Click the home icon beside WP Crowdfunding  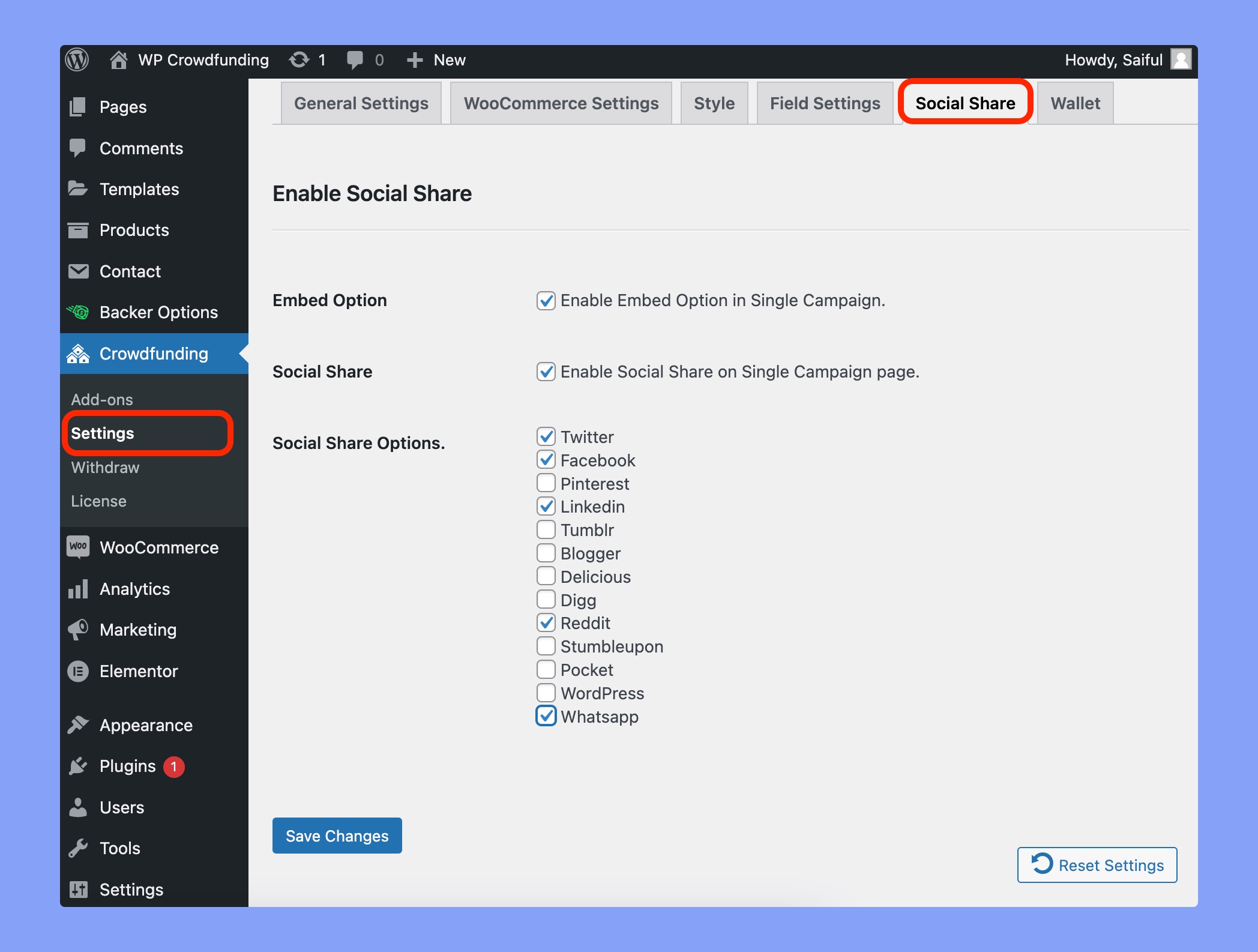(x=119, y=60)
